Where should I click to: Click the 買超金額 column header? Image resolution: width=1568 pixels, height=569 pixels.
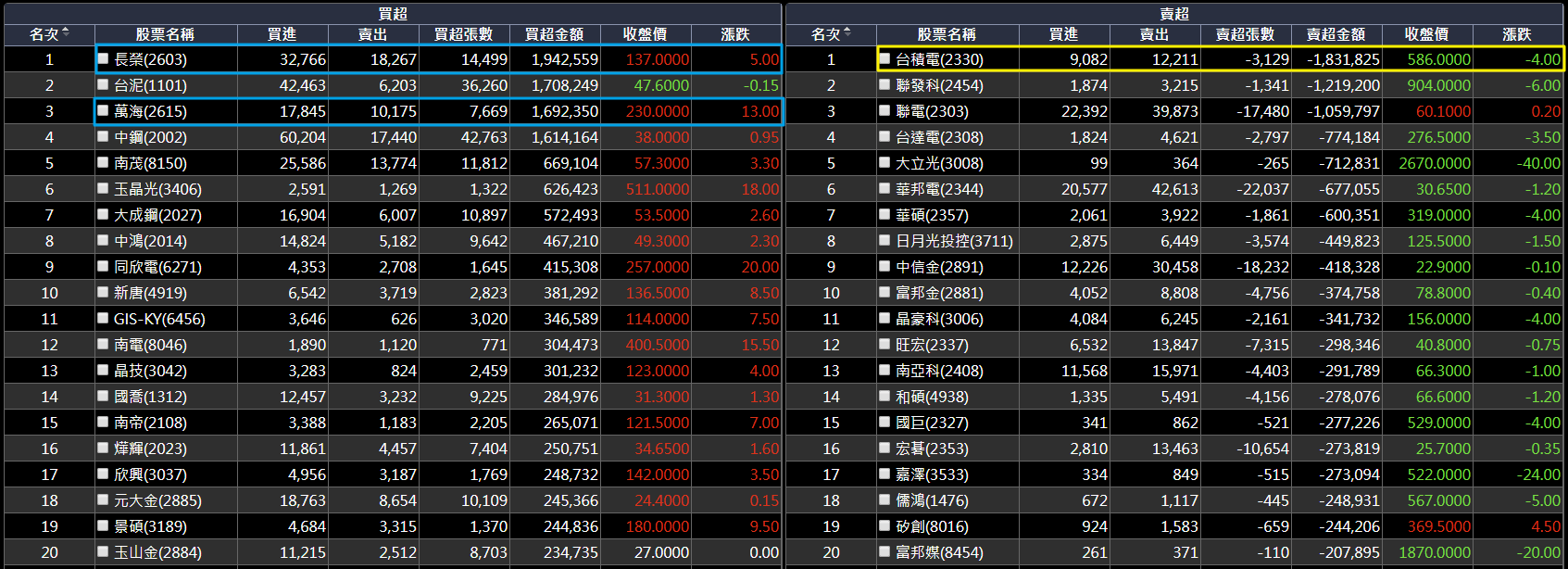tap(555, 34)
